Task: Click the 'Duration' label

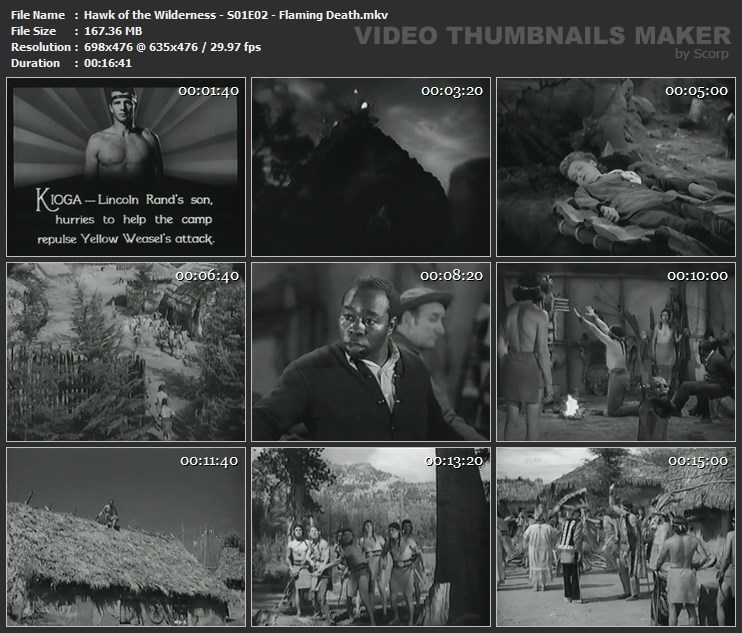Action: point(35,63)
